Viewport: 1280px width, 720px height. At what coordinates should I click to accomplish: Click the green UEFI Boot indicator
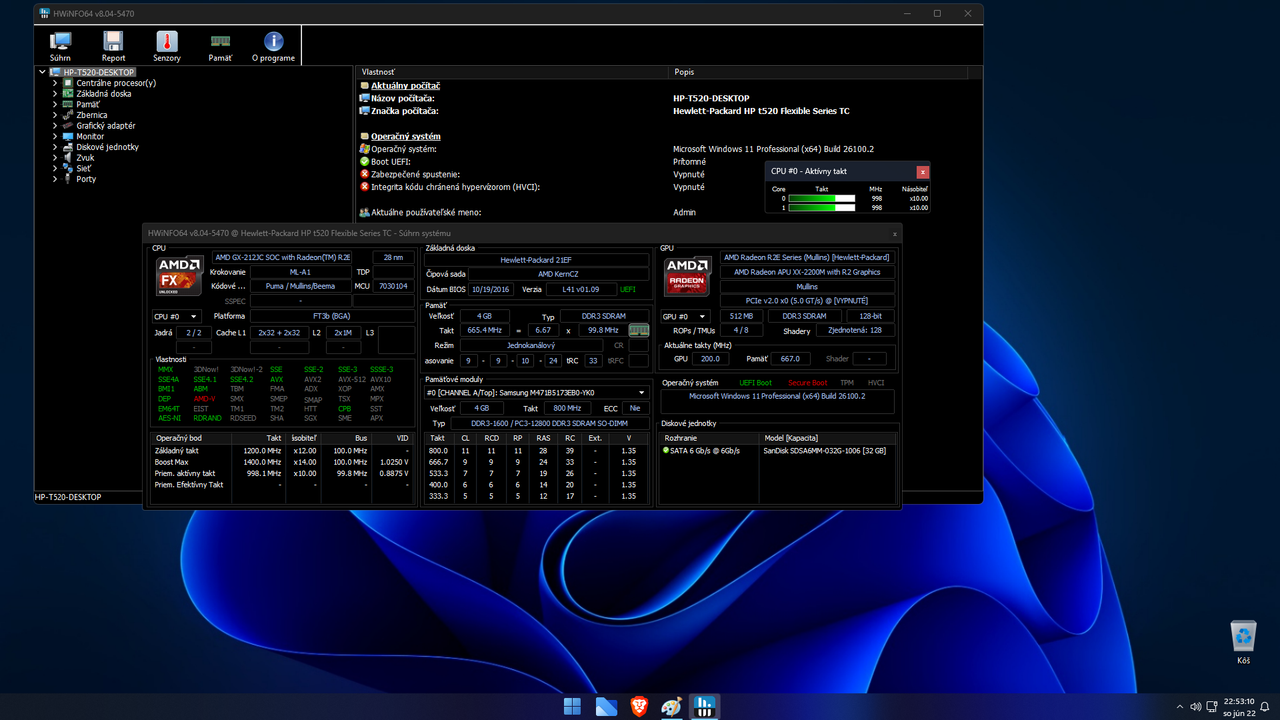pos(755,382)
